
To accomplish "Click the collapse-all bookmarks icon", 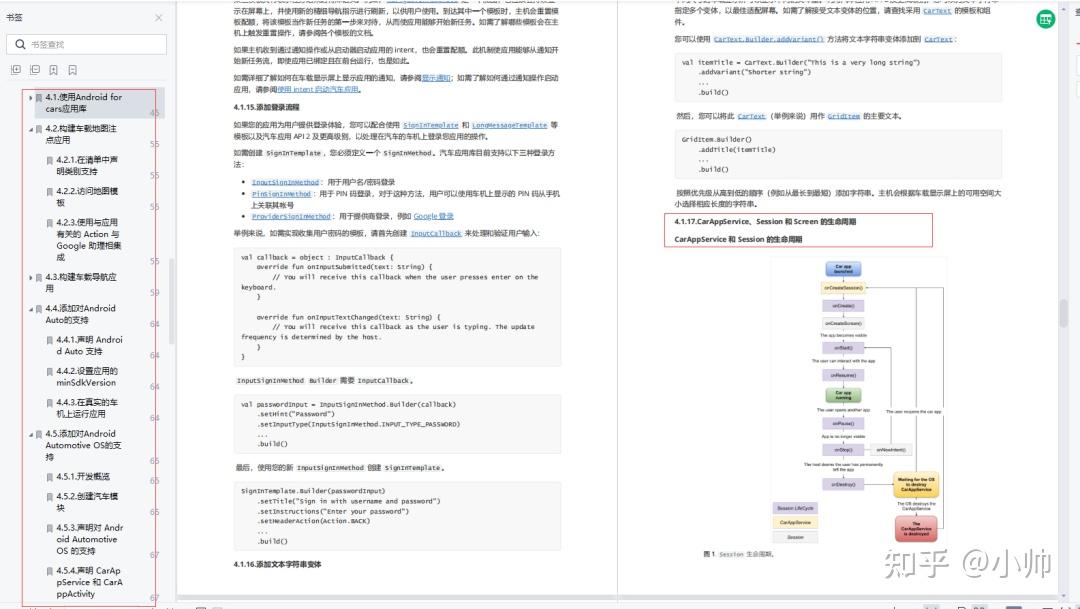I will [x=35, y=70].
